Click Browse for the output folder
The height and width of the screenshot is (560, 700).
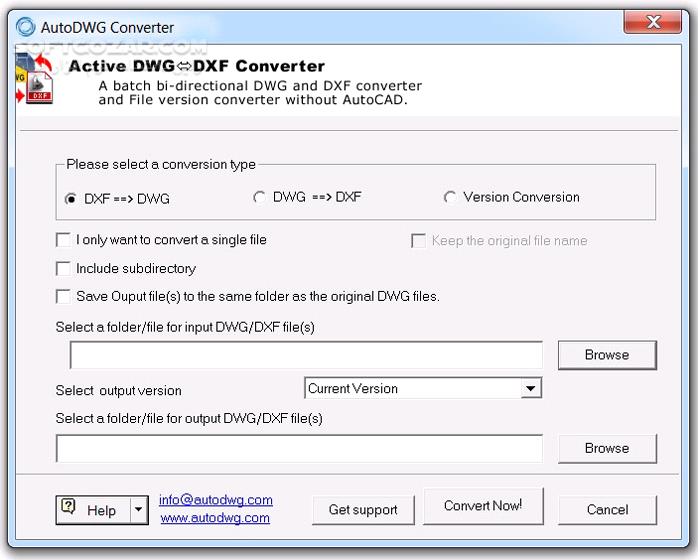(607, 448)
